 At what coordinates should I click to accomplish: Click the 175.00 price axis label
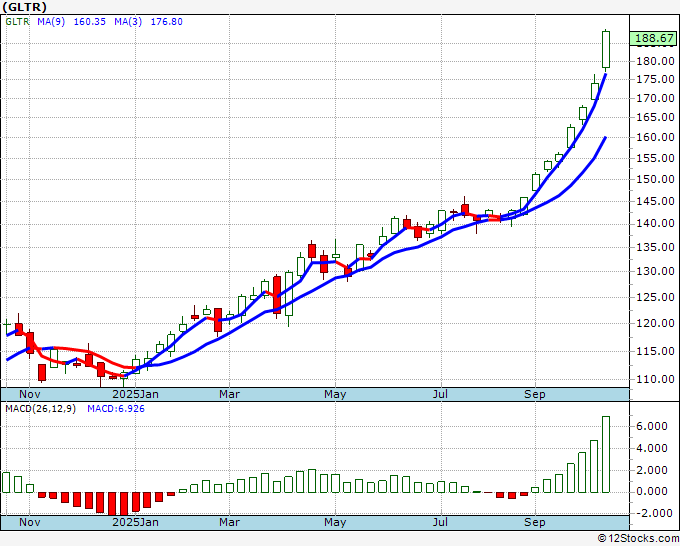[x=655, y=79]
